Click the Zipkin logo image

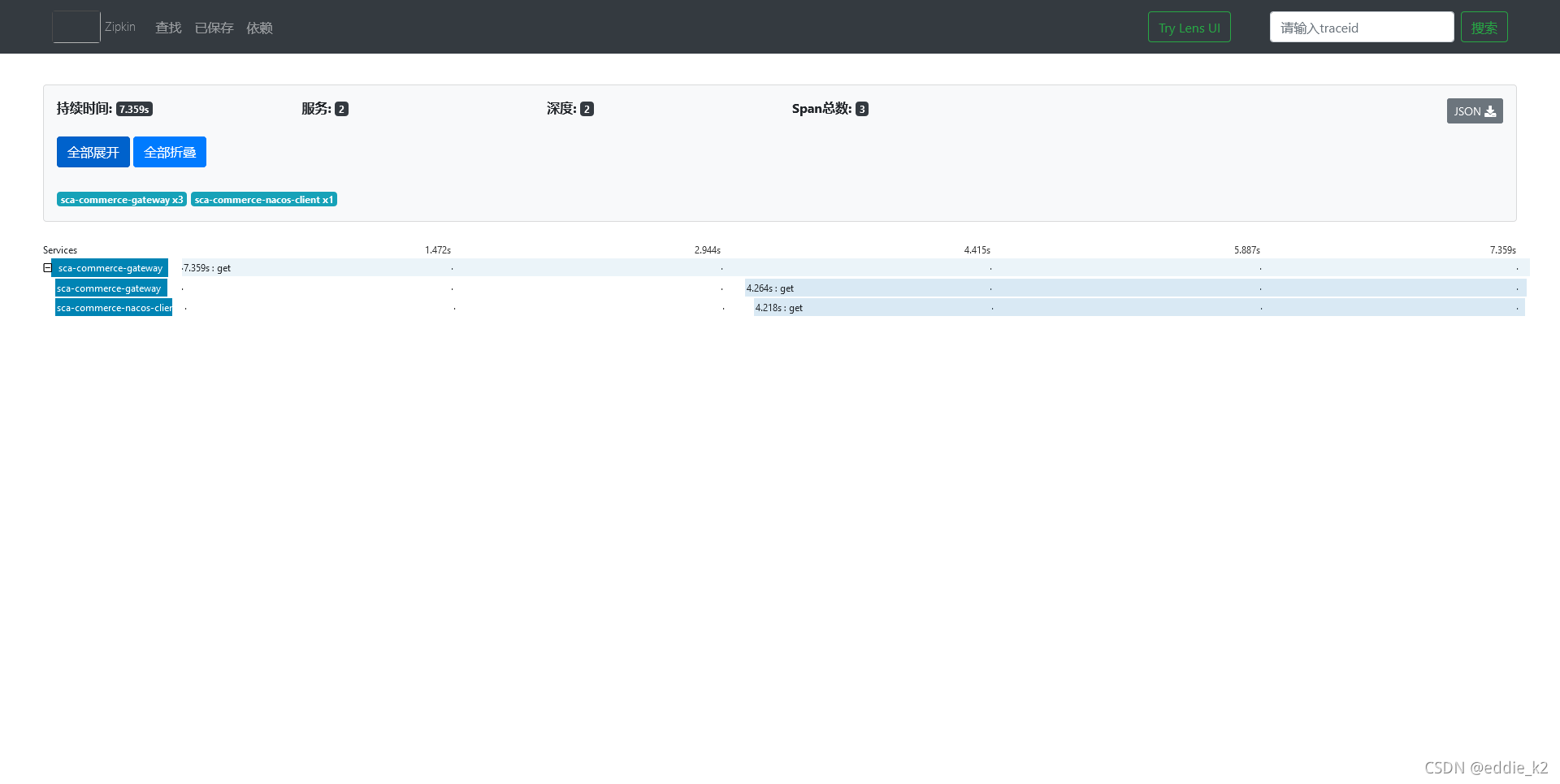[x=76, y=27]
